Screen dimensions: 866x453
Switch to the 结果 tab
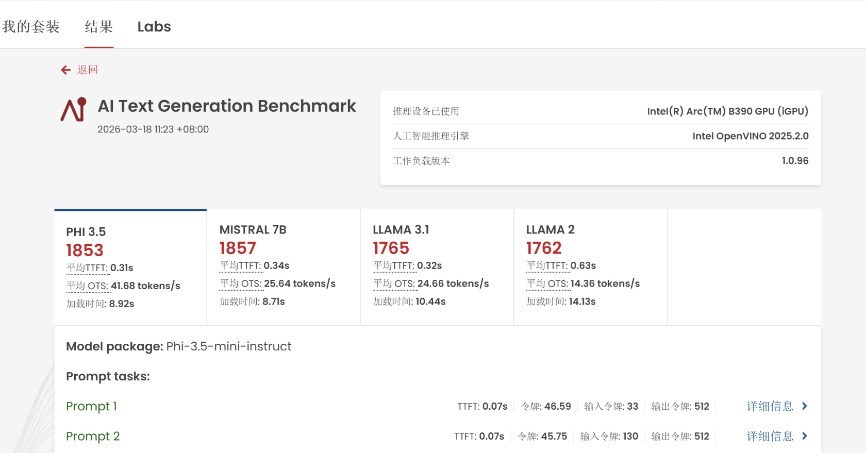coord(99,27)
